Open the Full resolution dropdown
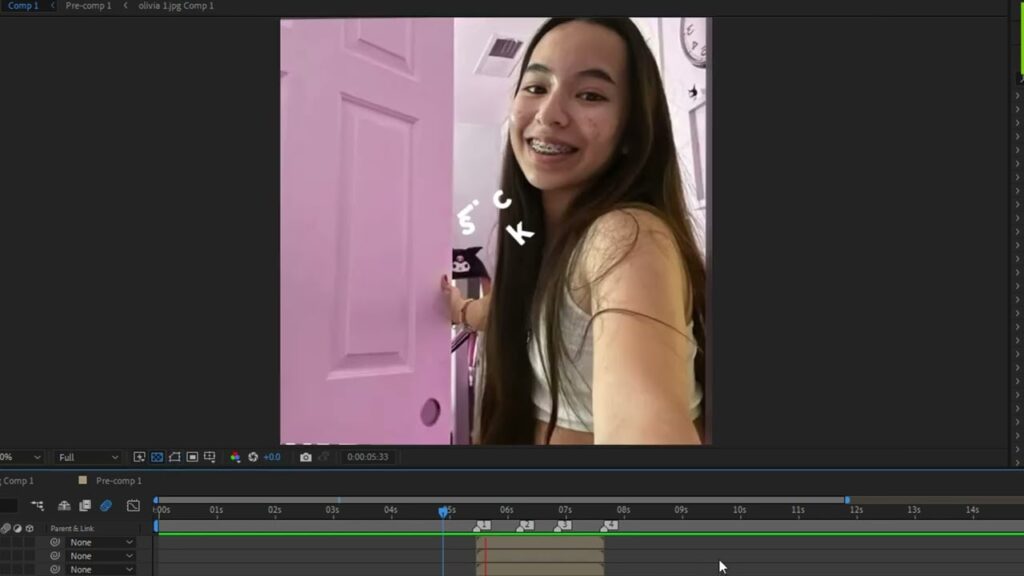 click(x=87, y=457)
